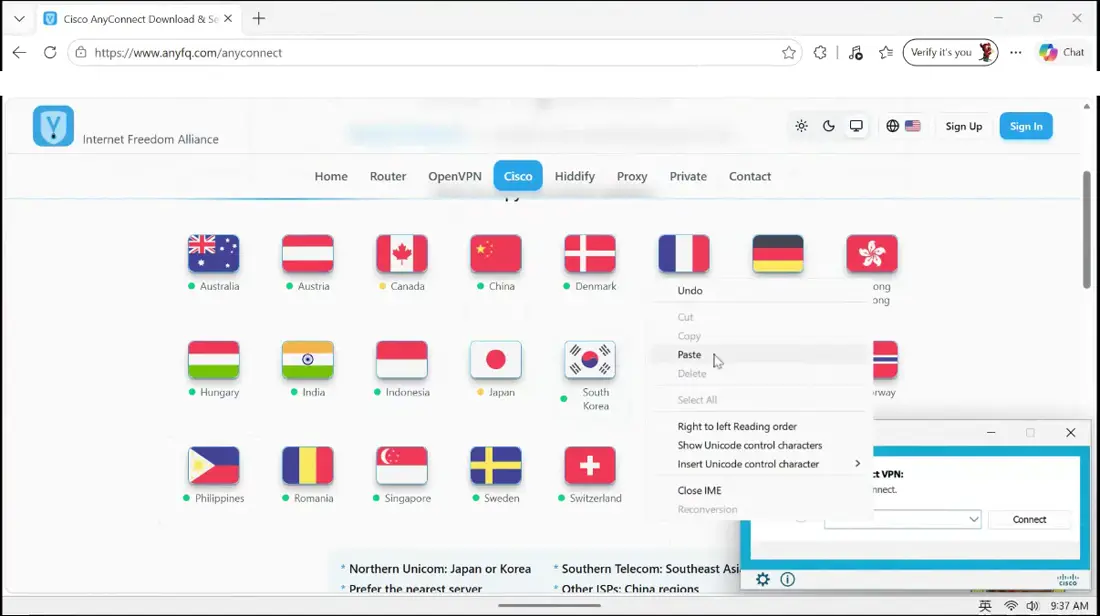Select the Austria flag icon

click(308, 253)
